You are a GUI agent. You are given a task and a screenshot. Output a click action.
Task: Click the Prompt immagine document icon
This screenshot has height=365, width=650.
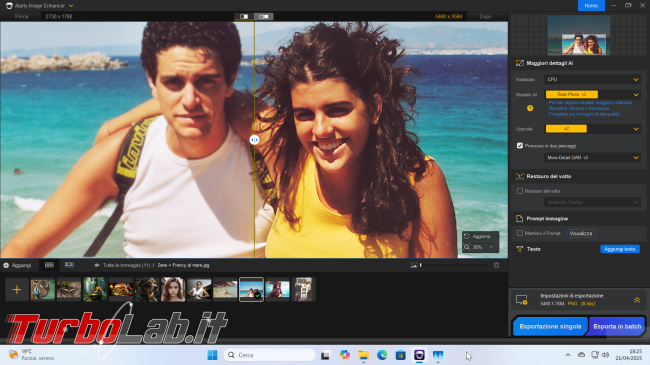(519, 219)
